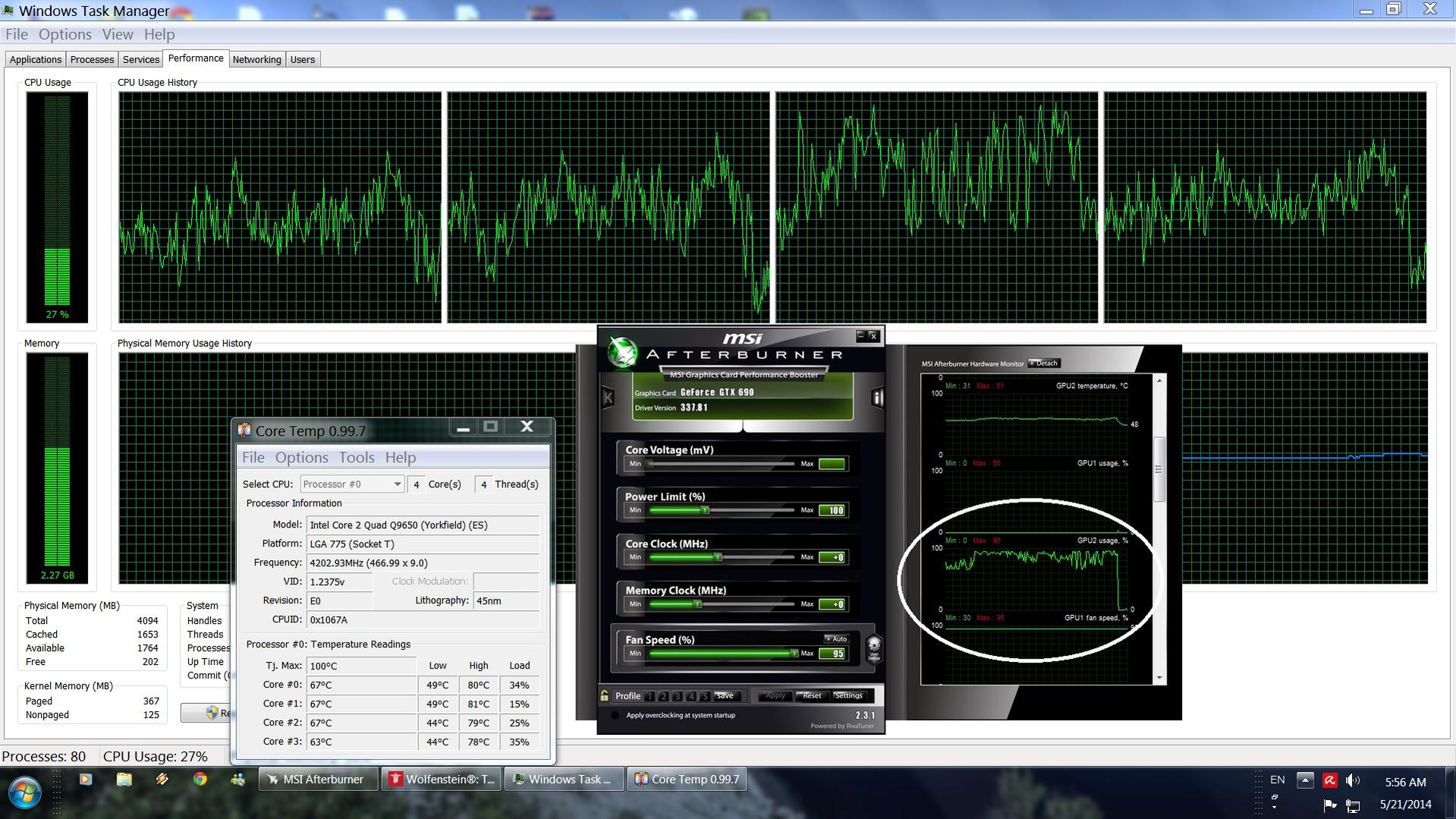Click the EN language indicator
Image resolution: width=1456 pixels, height=819 pixels.
click(1278, 780)
